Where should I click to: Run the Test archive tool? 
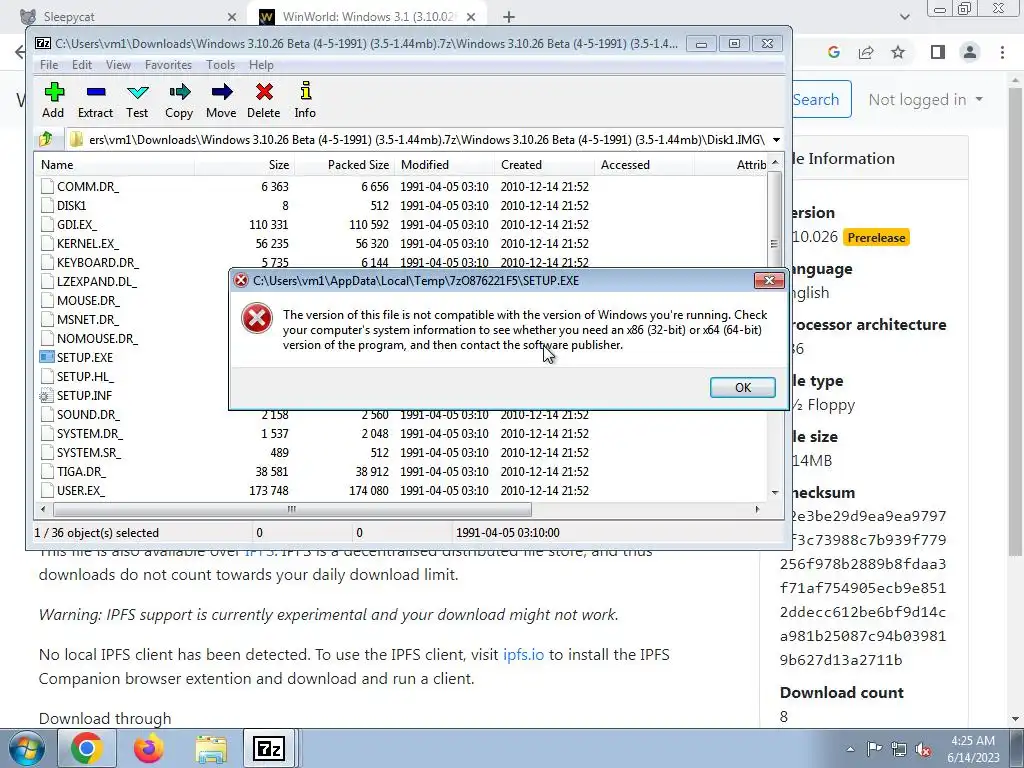(x=137, y=100)
